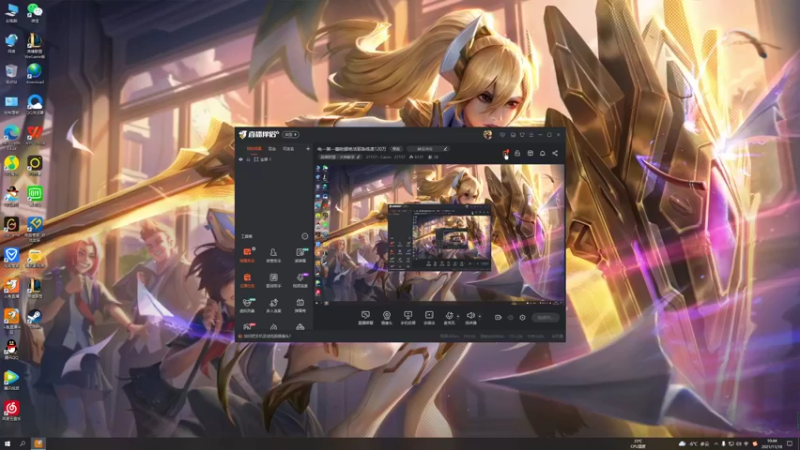Image resolution: width=800 pixels, height=450 pixels.
Task: Open the square-frame tool in the toolbox's second row
Action: [x=273, y=280]
